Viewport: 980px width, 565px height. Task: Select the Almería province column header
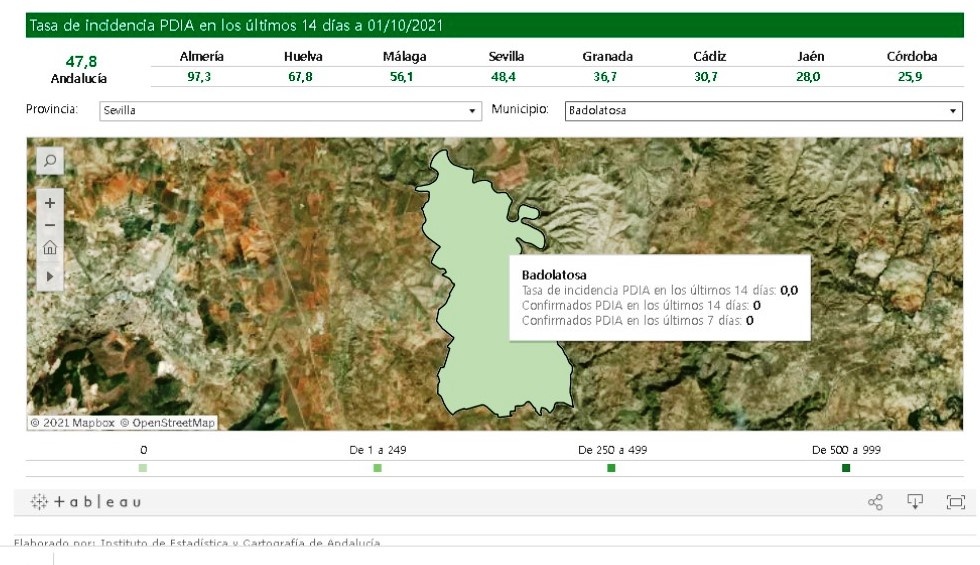[x=201, y=57]
